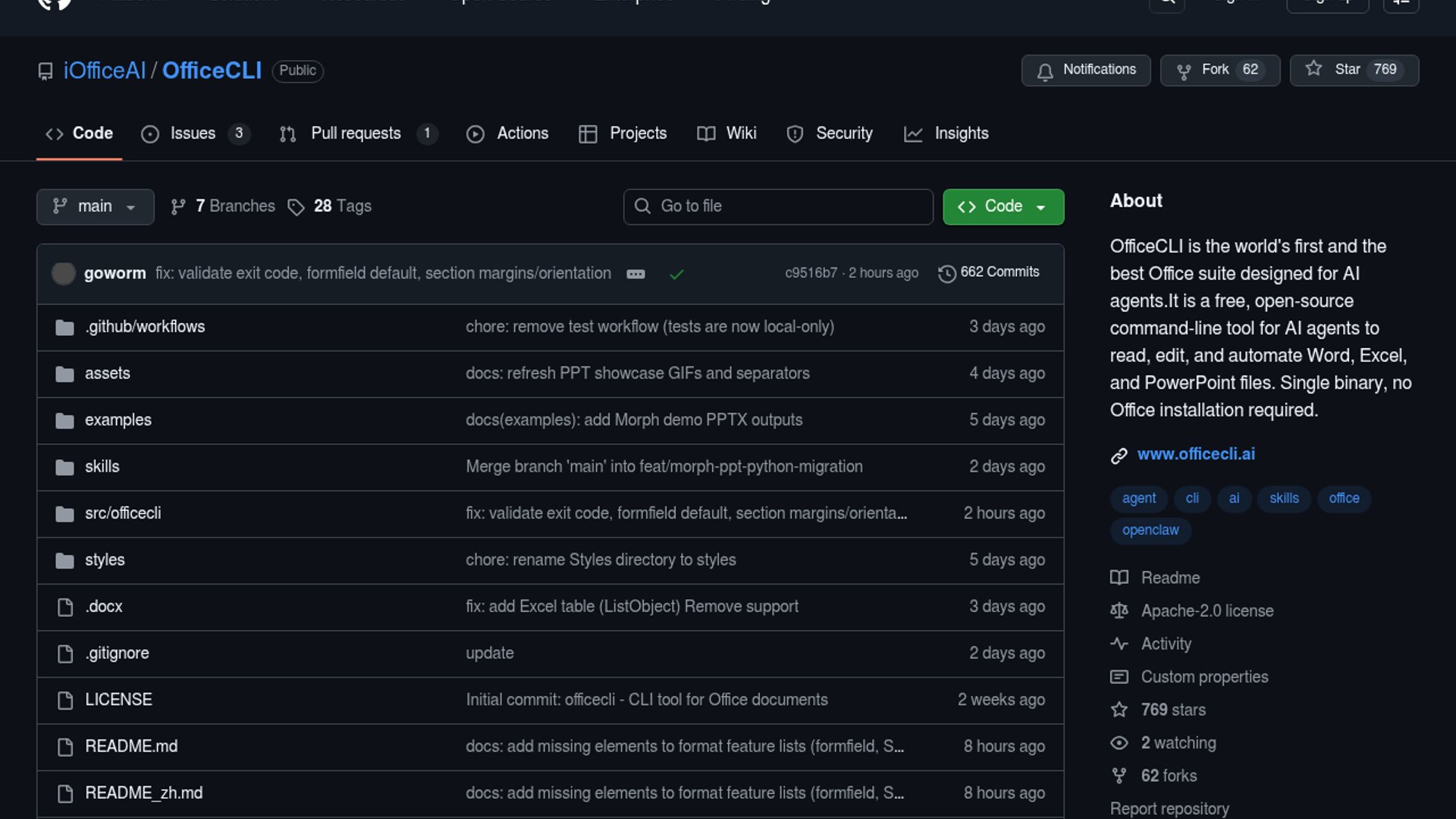This screenshot has width=1456, height=819.
Task: Click goworm's avatar image
Action: tap(64, 273)
